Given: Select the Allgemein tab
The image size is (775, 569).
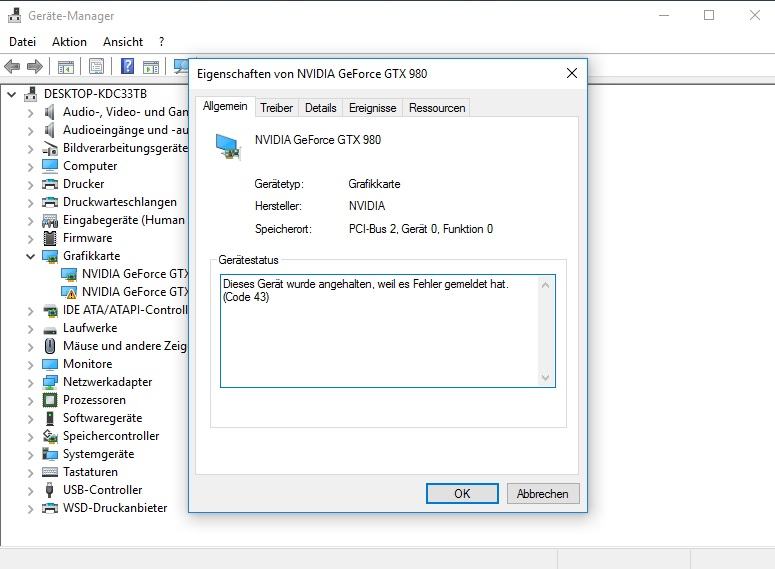Looking at the screenshot, I should coord(225,106).
